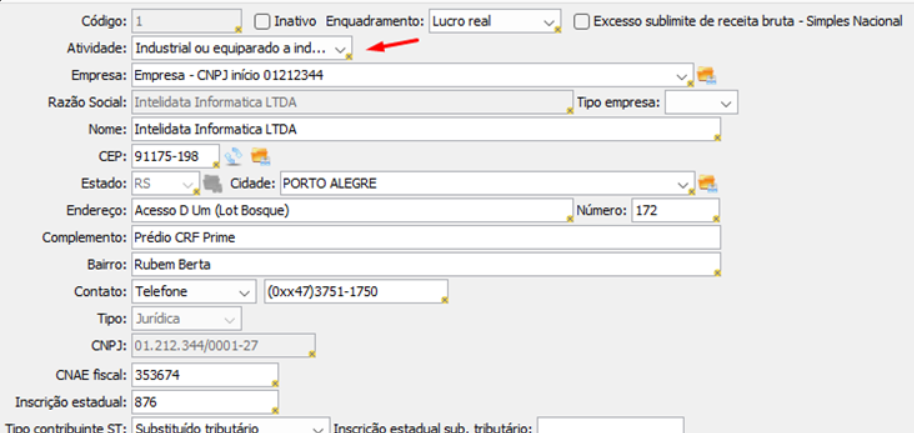Screen dimensions: 914x433
Task: Click the CEP web search globe icon
Action: pos(232,156)
